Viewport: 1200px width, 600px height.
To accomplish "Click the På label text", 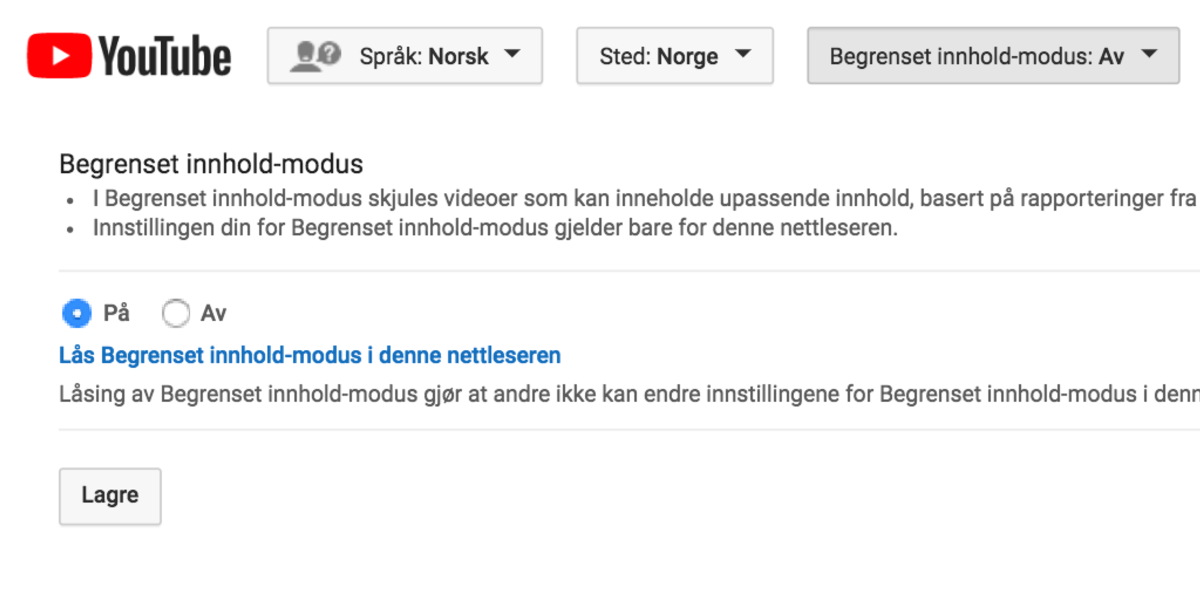I will tap(116, 314).
